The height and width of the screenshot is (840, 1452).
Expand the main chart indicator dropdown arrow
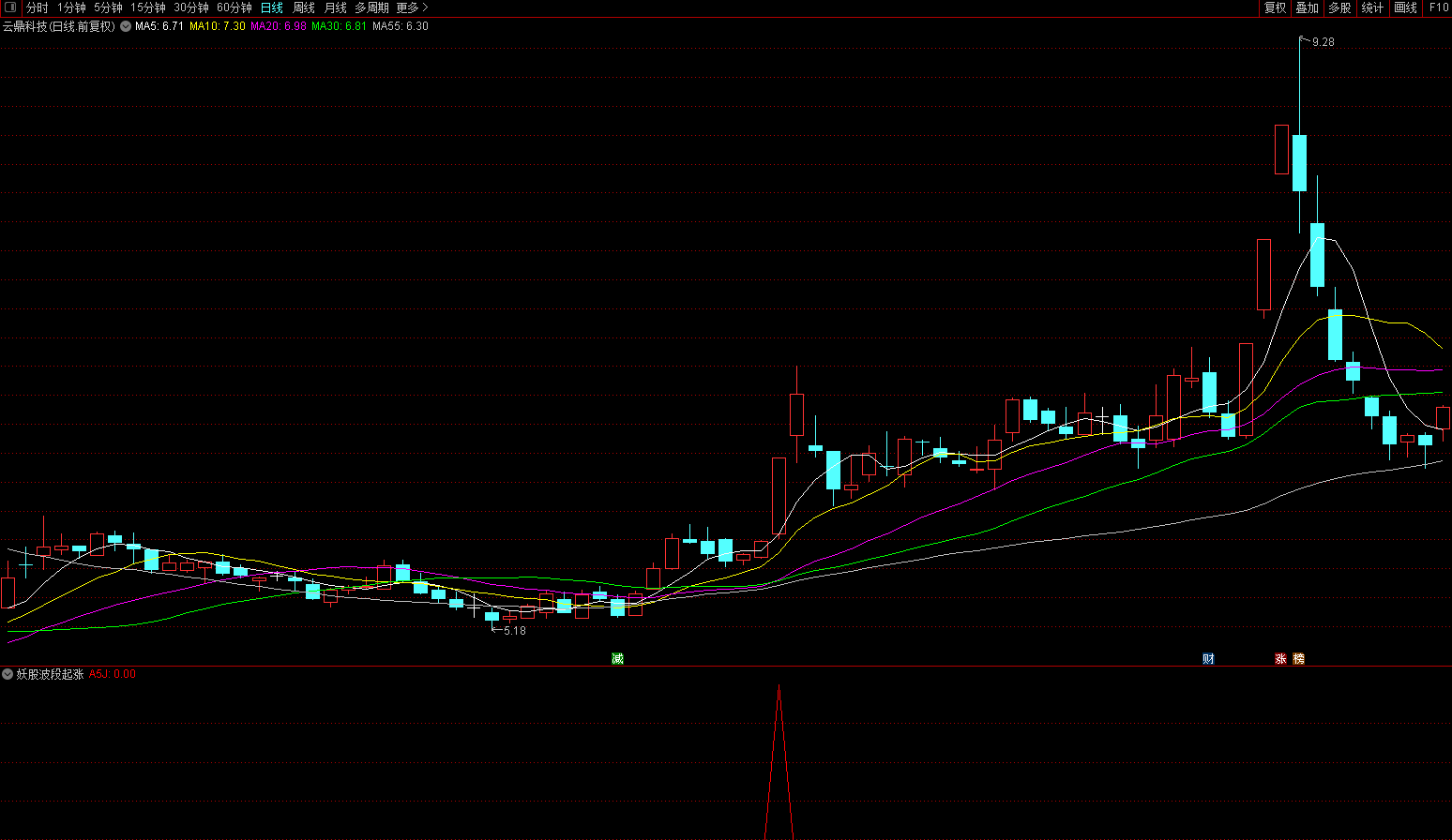click(x=126, y=26)
